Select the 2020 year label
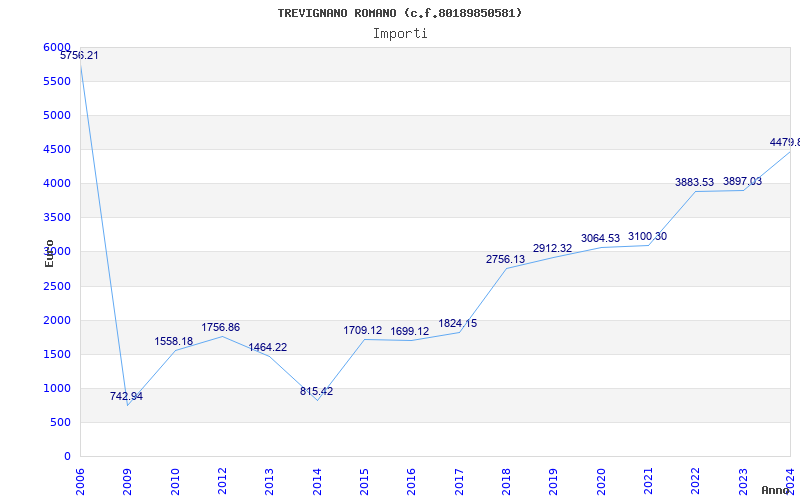 point(601,482)
